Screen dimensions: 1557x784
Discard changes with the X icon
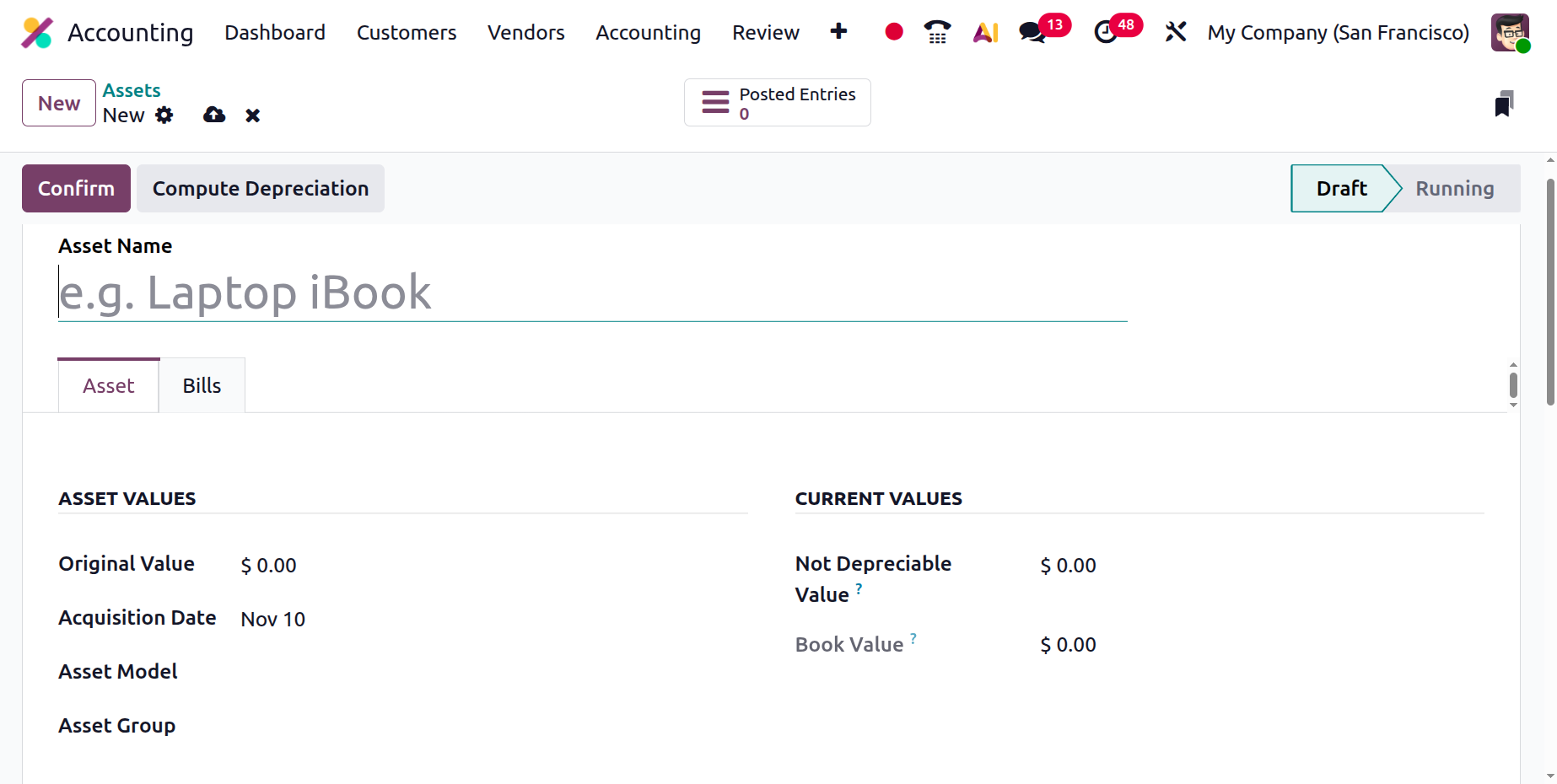pos(252,115)
